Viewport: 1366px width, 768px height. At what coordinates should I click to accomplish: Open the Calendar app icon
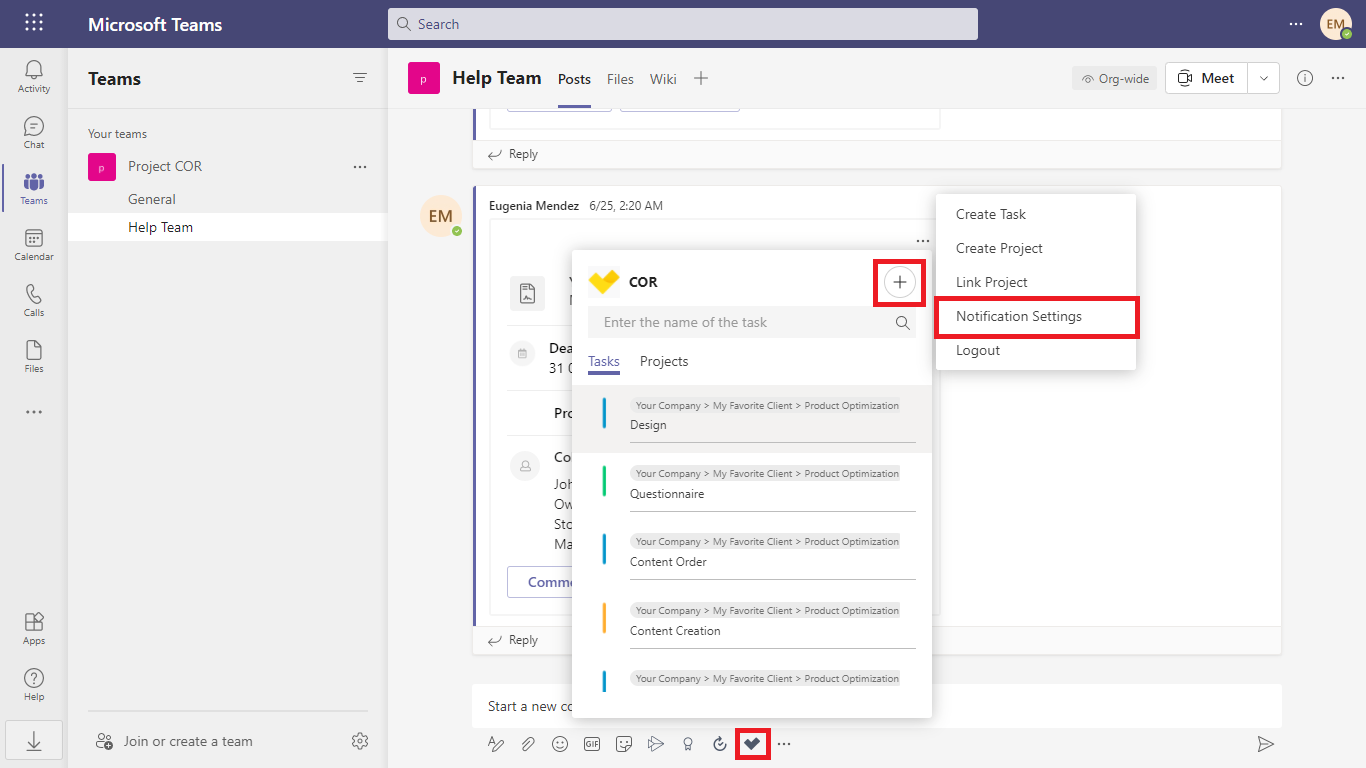pyautogui.click(x=34, y=244)
